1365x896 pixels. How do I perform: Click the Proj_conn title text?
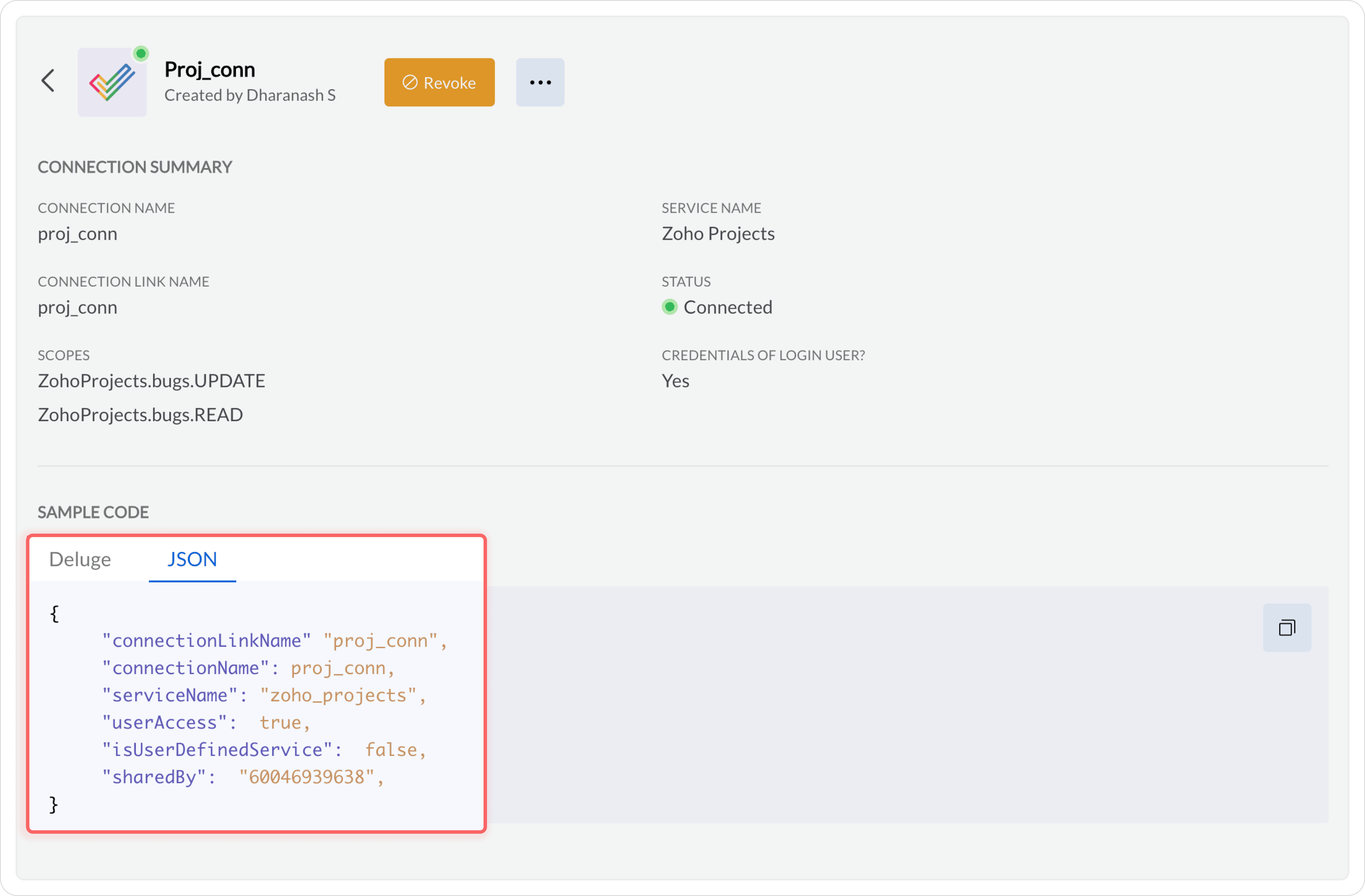pyautogui.click(x=210, y=69)
